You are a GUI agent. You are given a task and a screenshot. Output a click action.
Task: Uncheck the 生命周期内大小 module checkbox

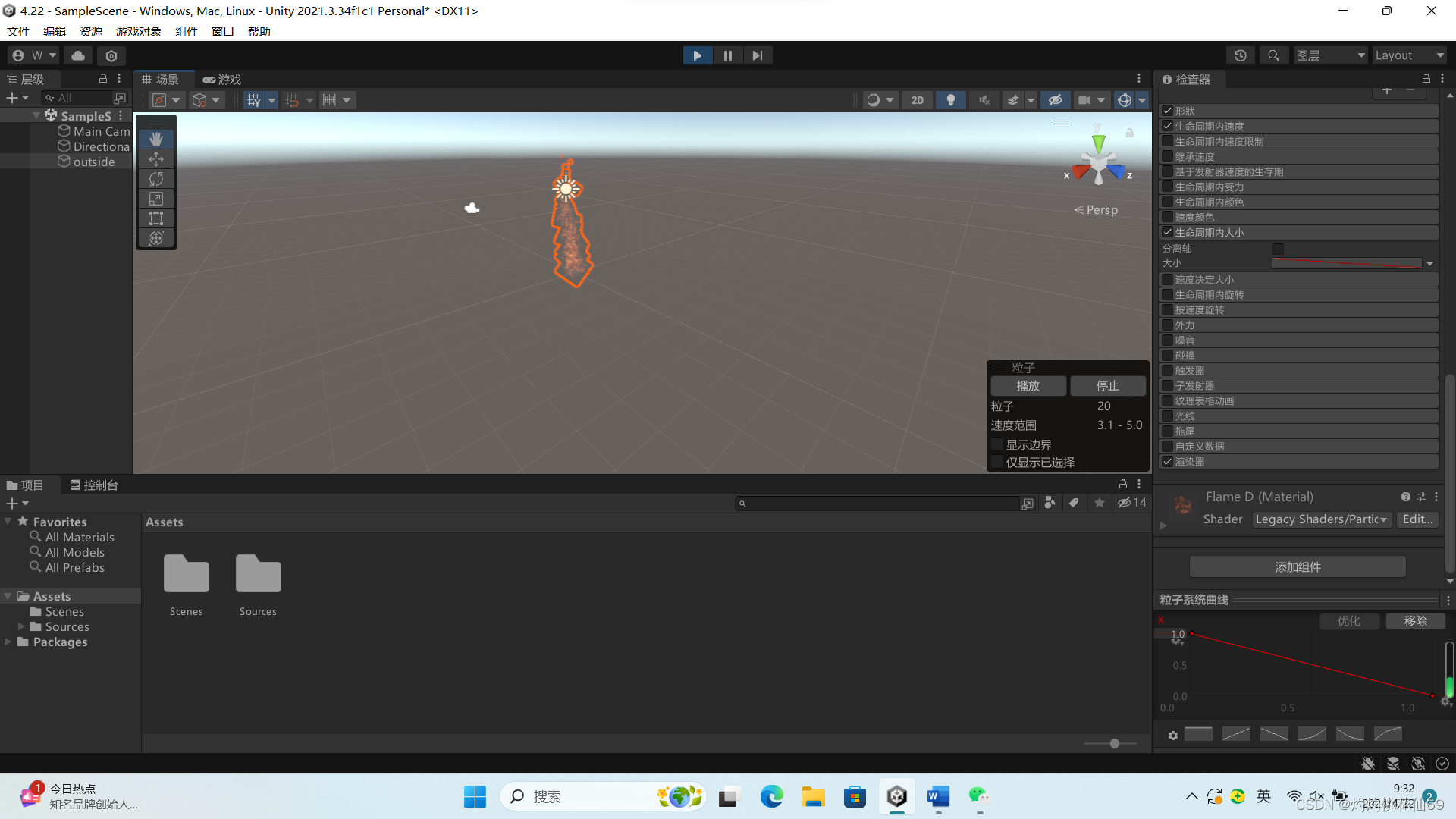pyautogui.click(x=1168, y=232)
